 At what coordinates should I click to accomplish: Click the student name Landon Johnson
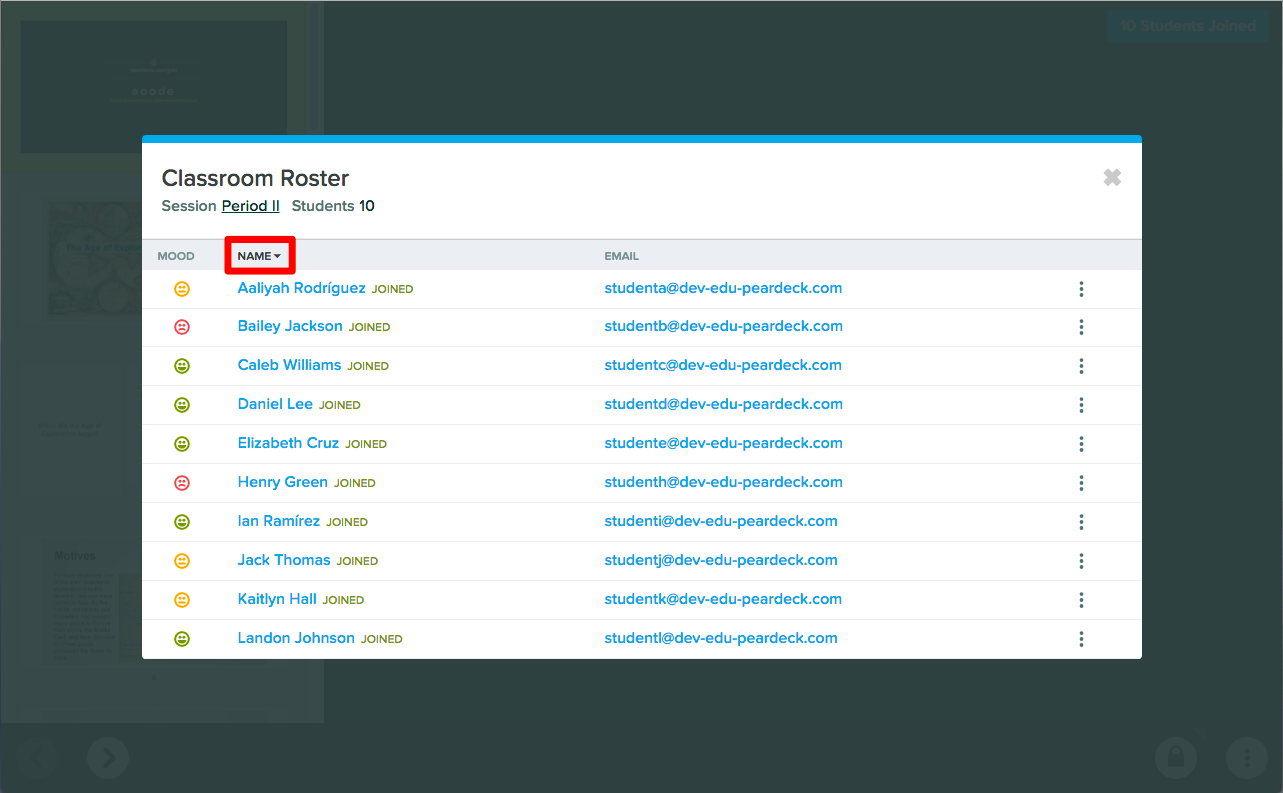pyautogui.click(x=296, y=638)
